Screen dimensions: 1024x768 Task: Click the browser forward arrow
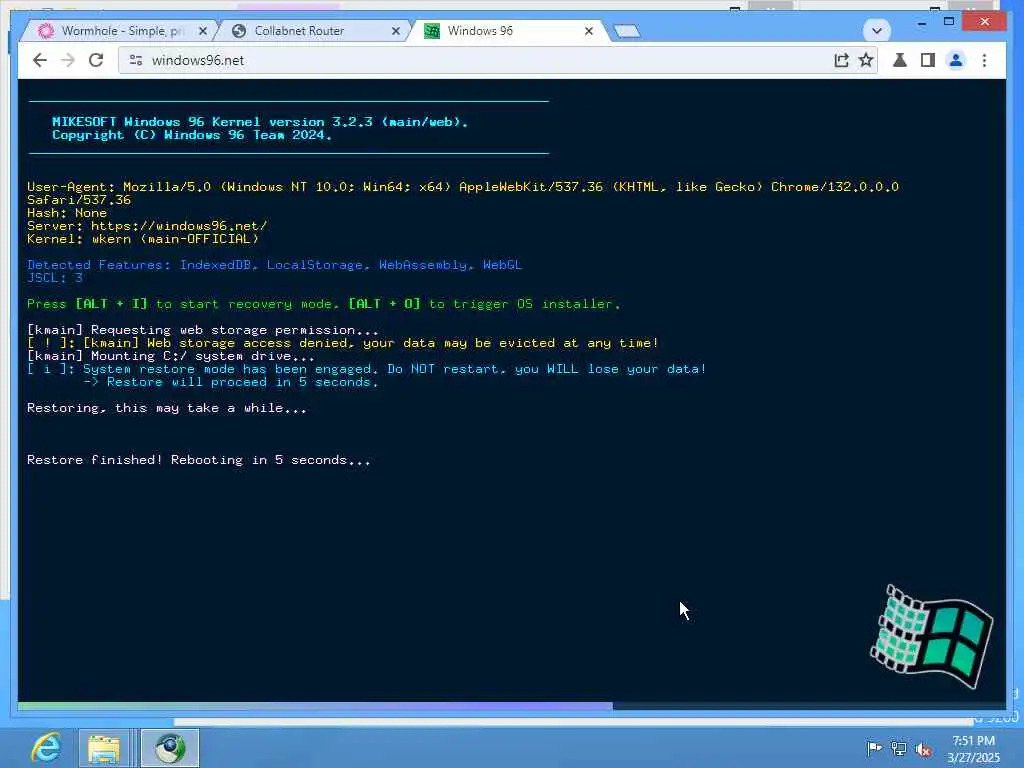tap(68, 60)
